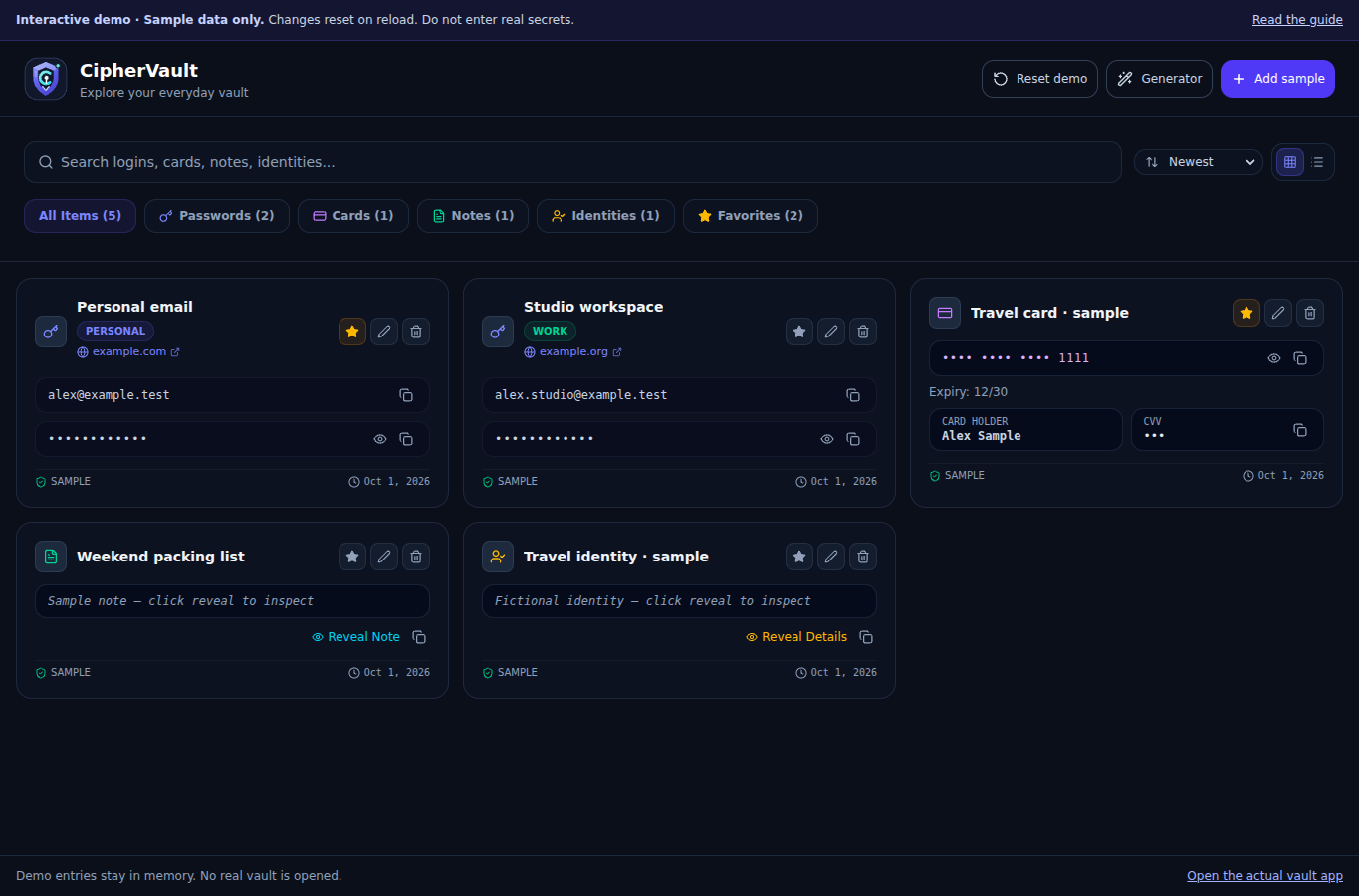Filter by Passwords (2) tab
This screenshot has height=896, width=1359.
tap(217, 216)
